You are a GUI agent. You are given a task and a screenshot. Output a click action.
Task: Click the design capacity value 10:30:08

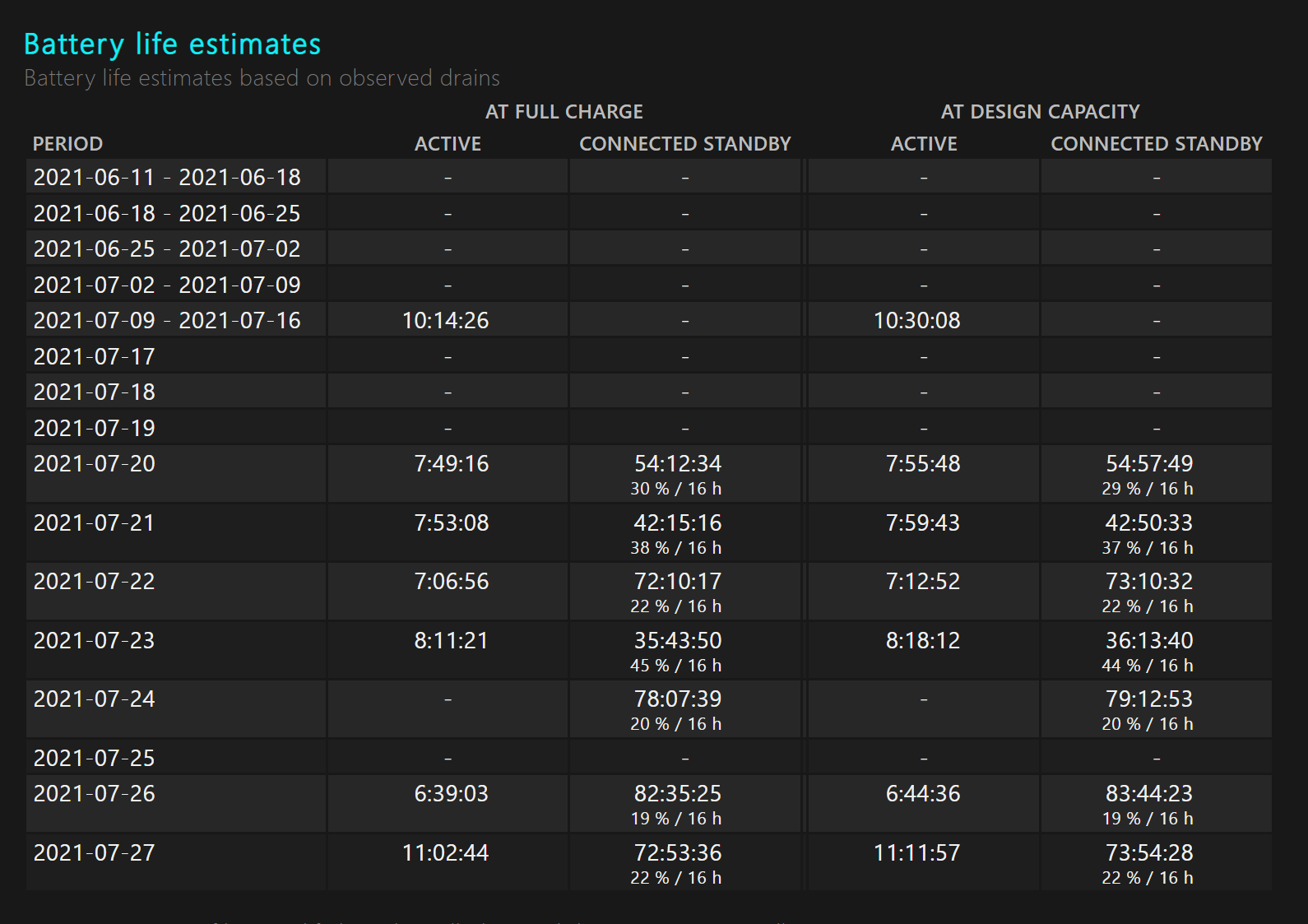917,321
